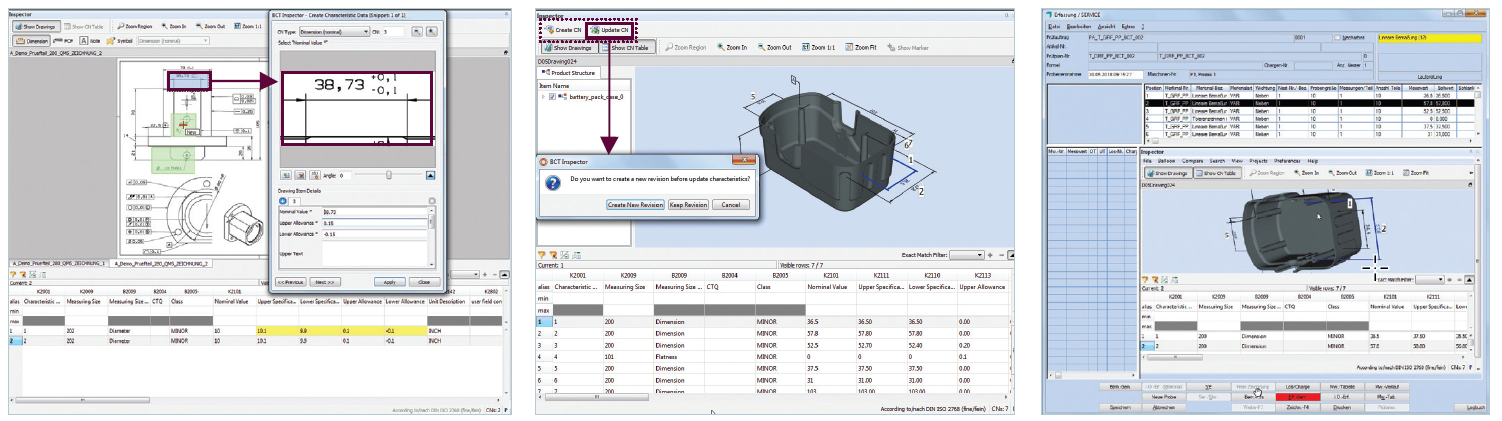The width and height of the screenshot is (1502, 421).
Task: Close the Create Characteristic Data dialog with Close
Action: tap(424, 282)
